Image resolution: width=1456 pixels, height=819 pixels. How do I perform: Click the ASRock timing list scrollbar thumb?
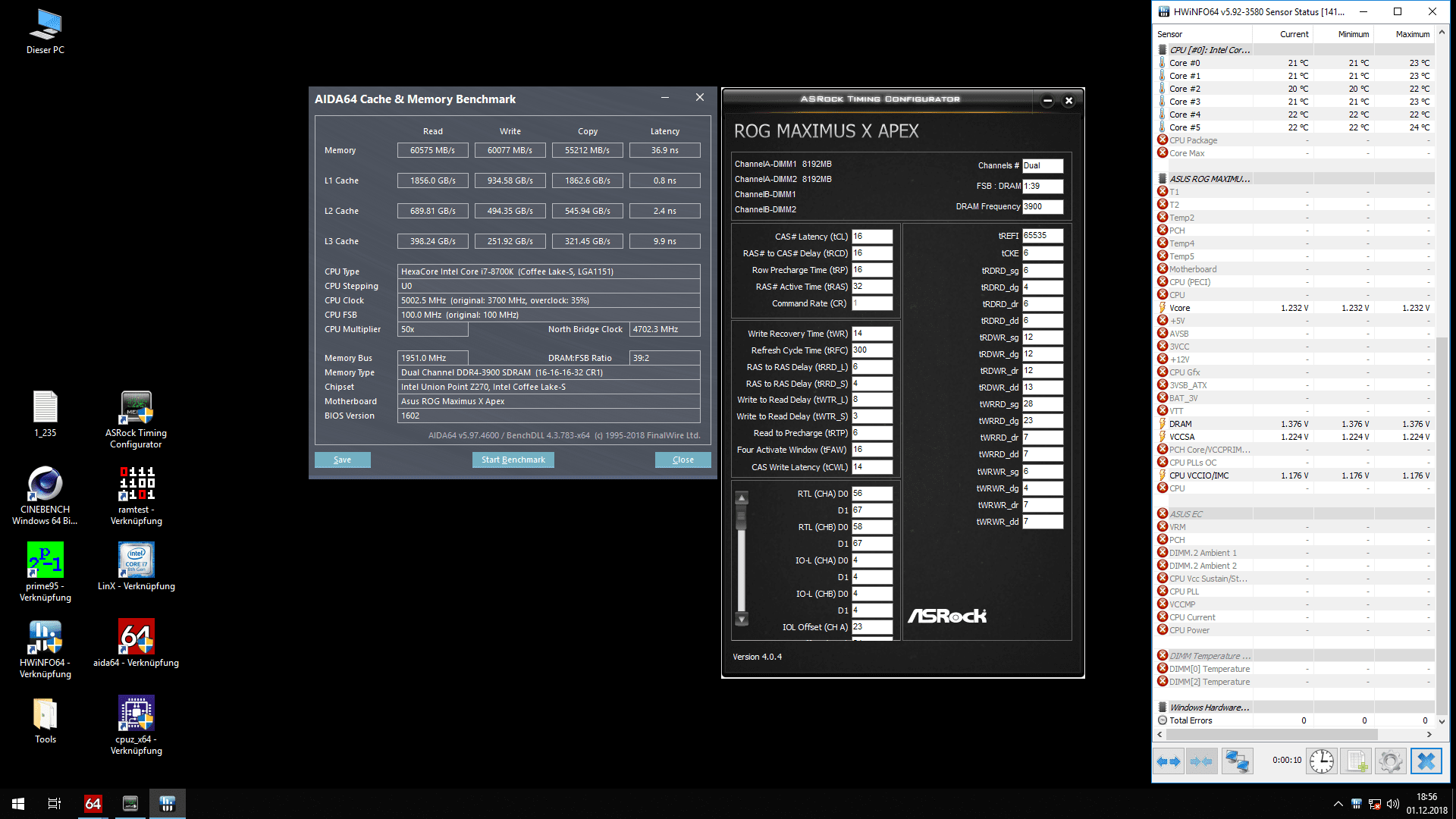[x=742, y=517]
